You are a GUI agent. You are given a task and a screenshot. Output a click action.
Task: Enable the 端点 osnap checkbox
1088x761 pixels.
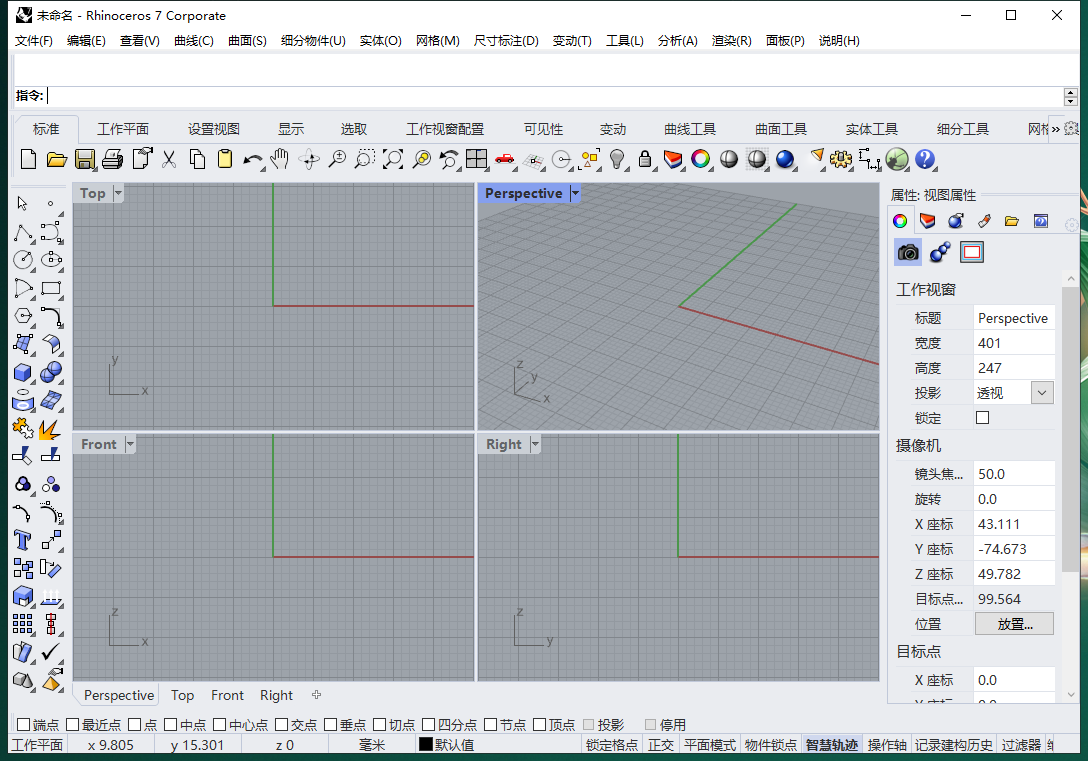[x=23, y=724]
